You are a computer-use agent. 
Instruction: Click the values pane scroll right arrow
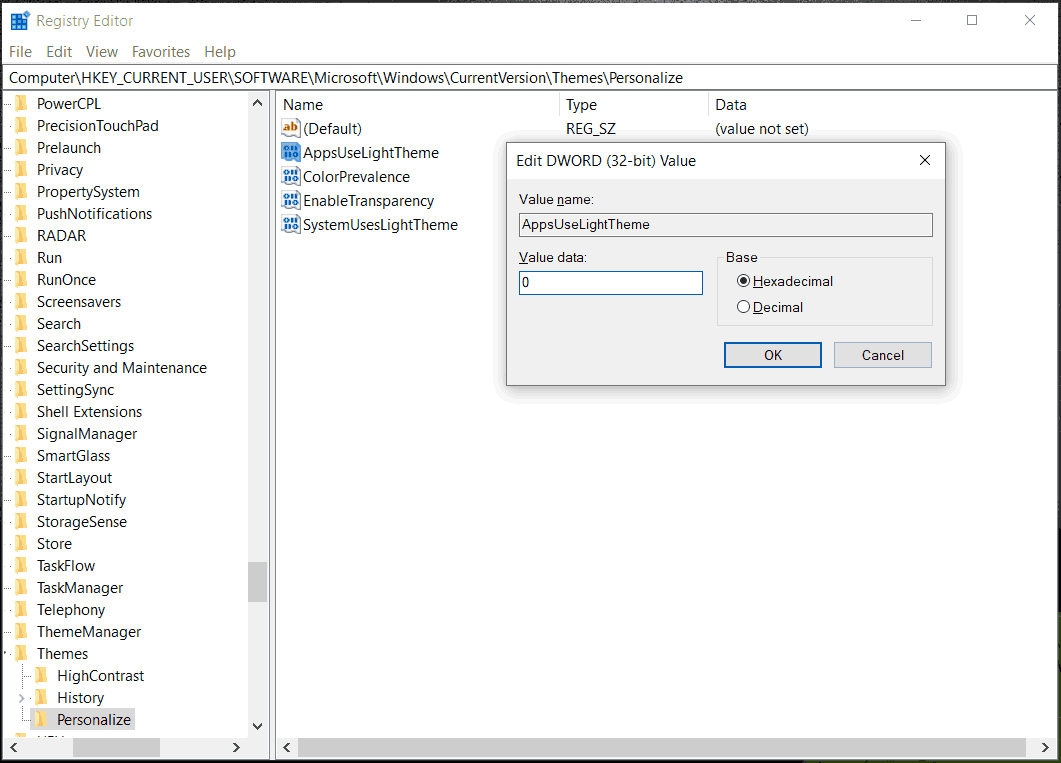point(1045,747)
